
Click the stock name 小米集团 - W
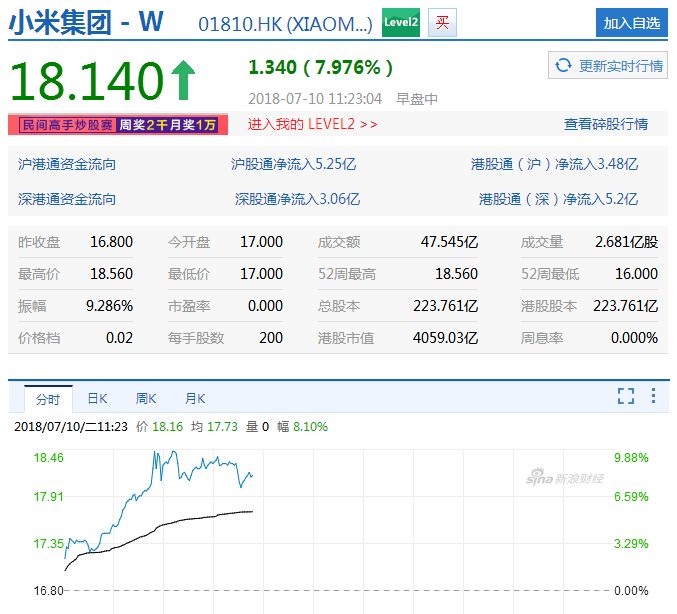click(x=86, y=22)
